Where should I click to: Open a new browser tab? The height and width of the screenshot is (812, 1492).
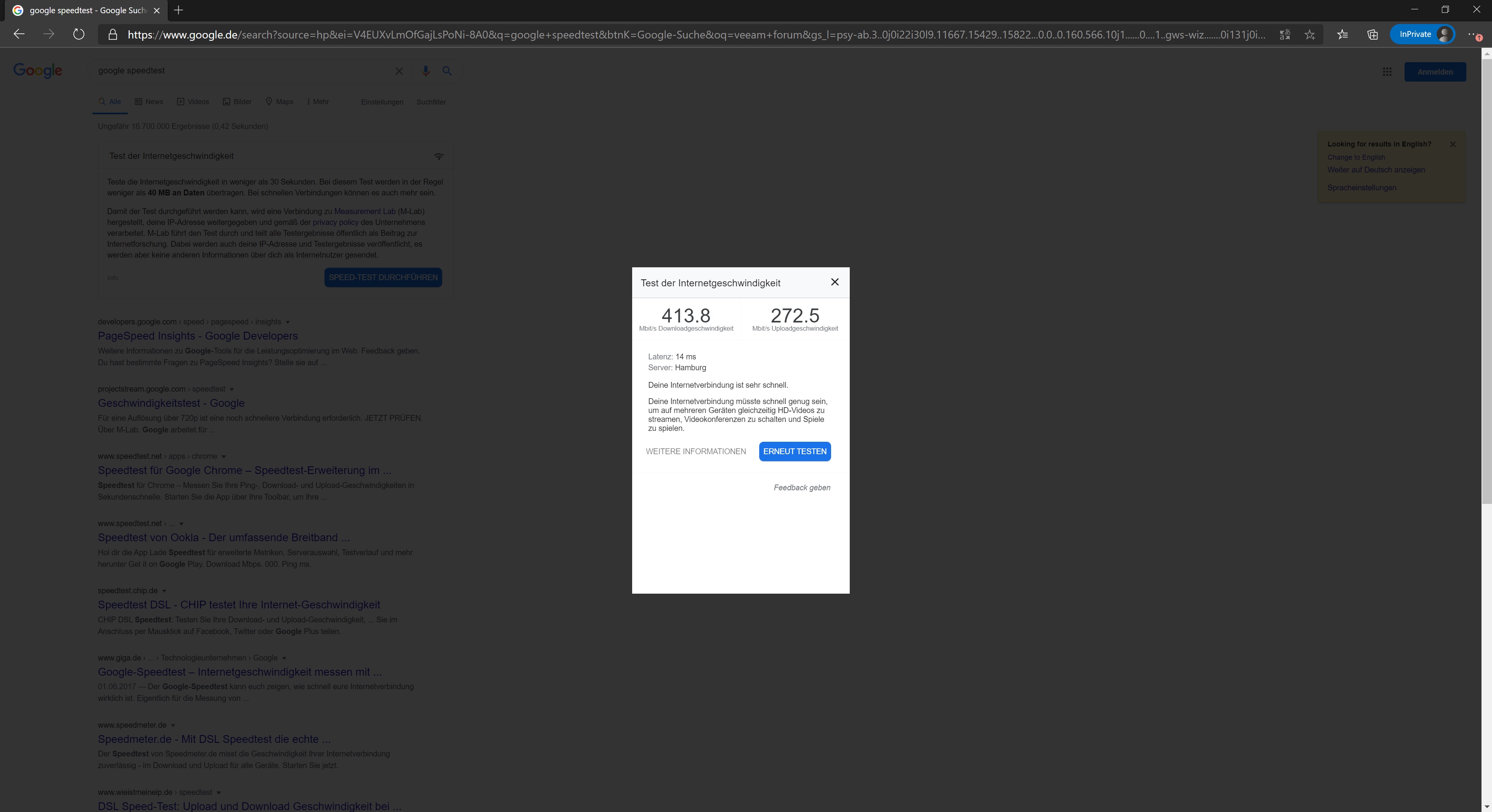point(178,10)
